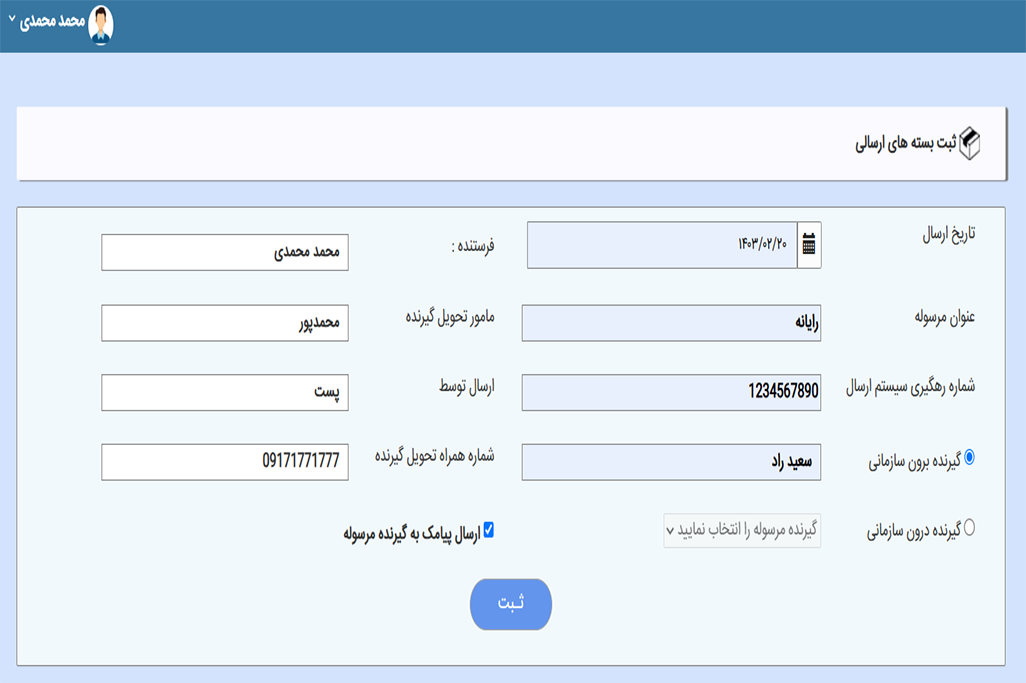The width and height of the screenshot is (1026, 683).
Task: Click the package box icon in header
Action: tap(970, 144)
